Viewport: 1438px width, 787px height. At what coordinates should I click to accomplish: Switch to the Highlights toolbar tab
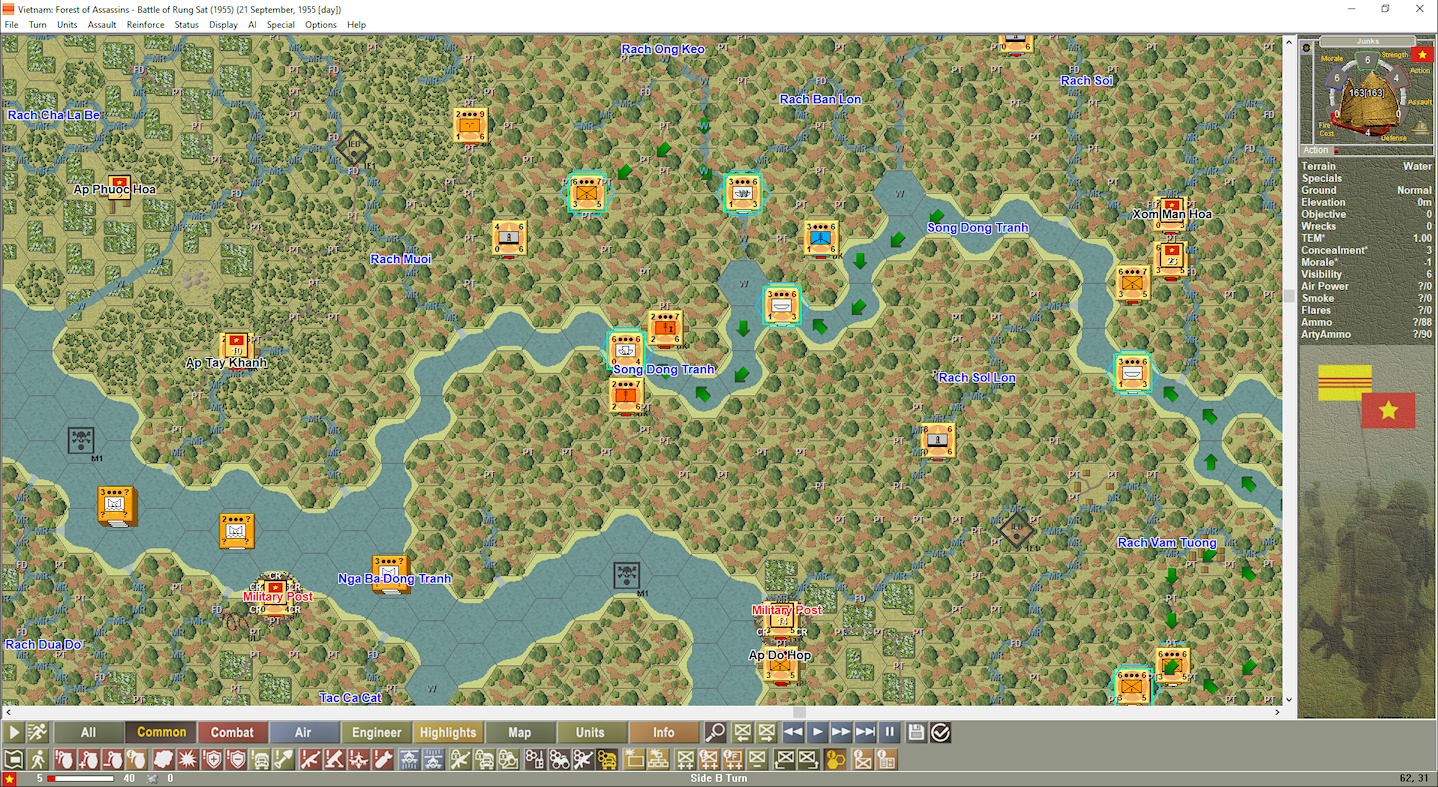[448, 732]
